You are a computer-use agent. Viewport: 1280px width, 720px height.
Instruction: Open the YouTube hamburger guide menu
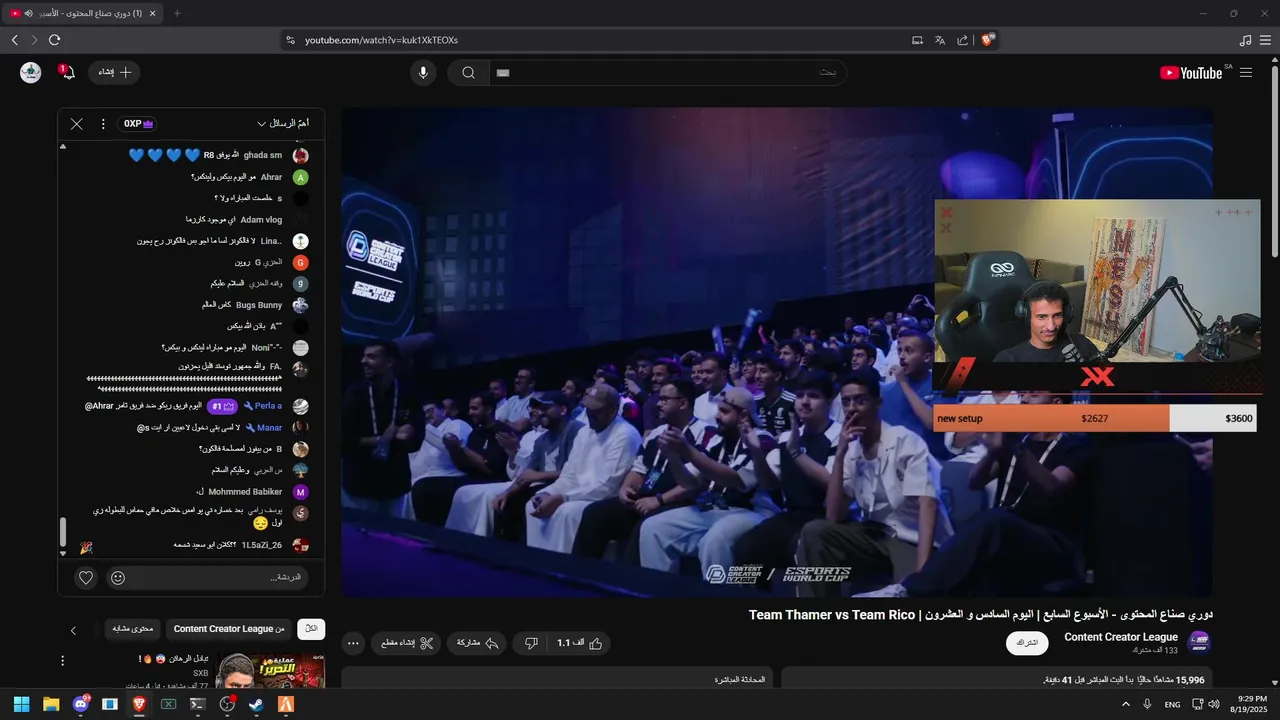pyautogui.click(x=1246, y=72)
